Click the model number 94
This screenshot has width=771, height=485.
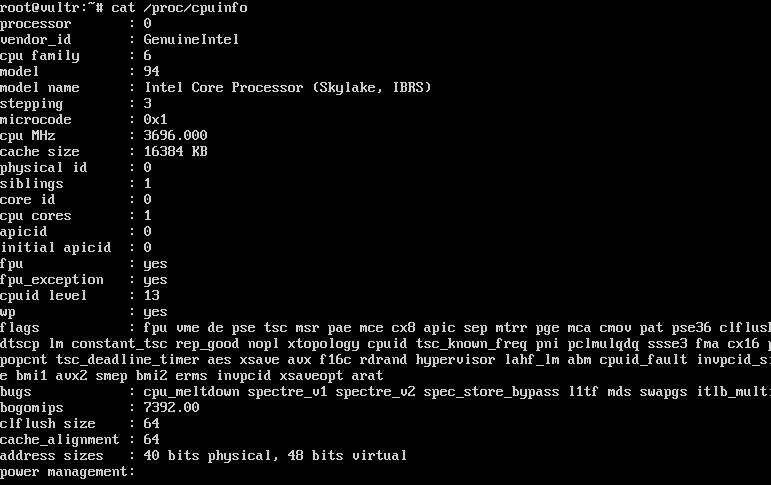click(151, 71)
